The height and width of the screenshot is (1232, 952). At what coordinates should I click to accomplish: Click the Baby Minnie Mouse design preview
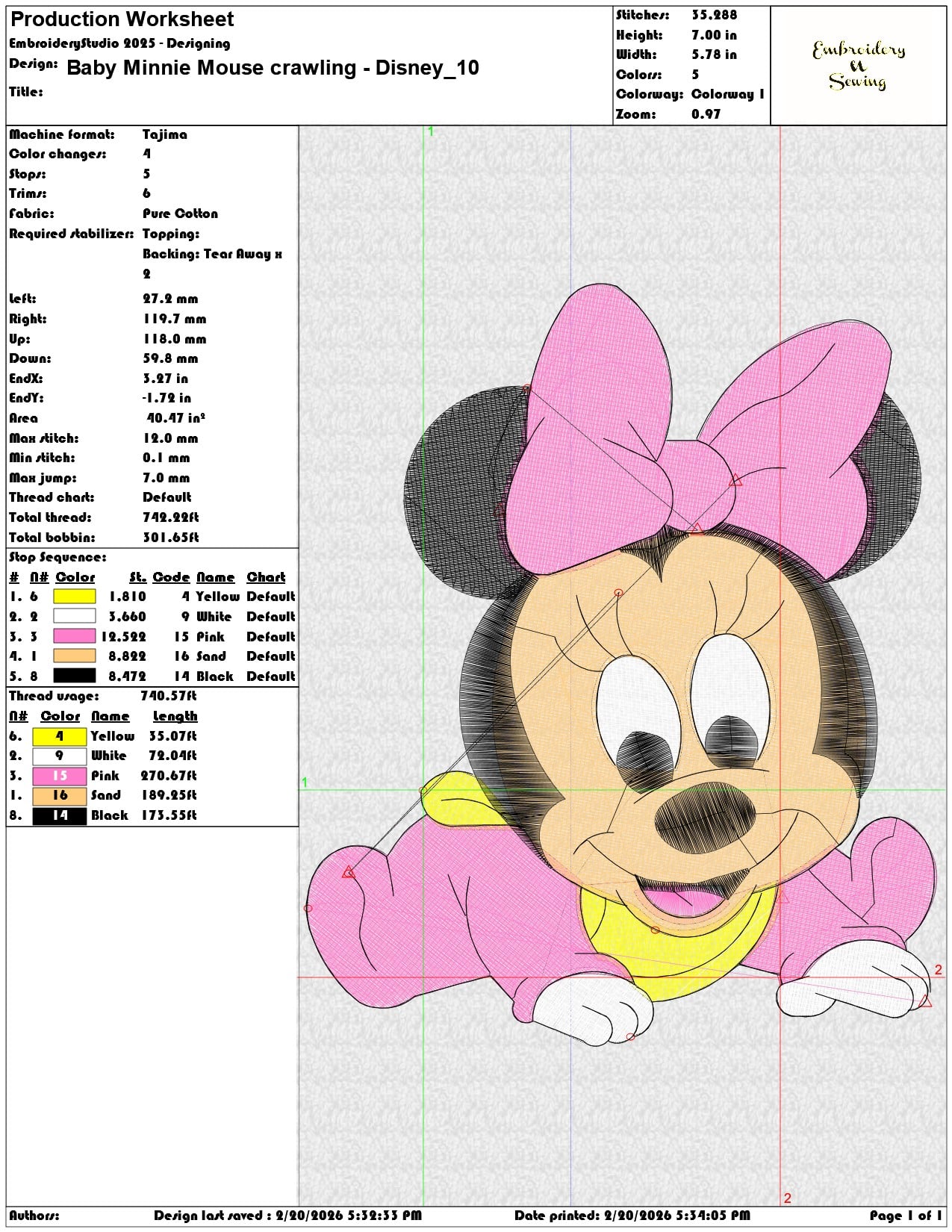621,665
